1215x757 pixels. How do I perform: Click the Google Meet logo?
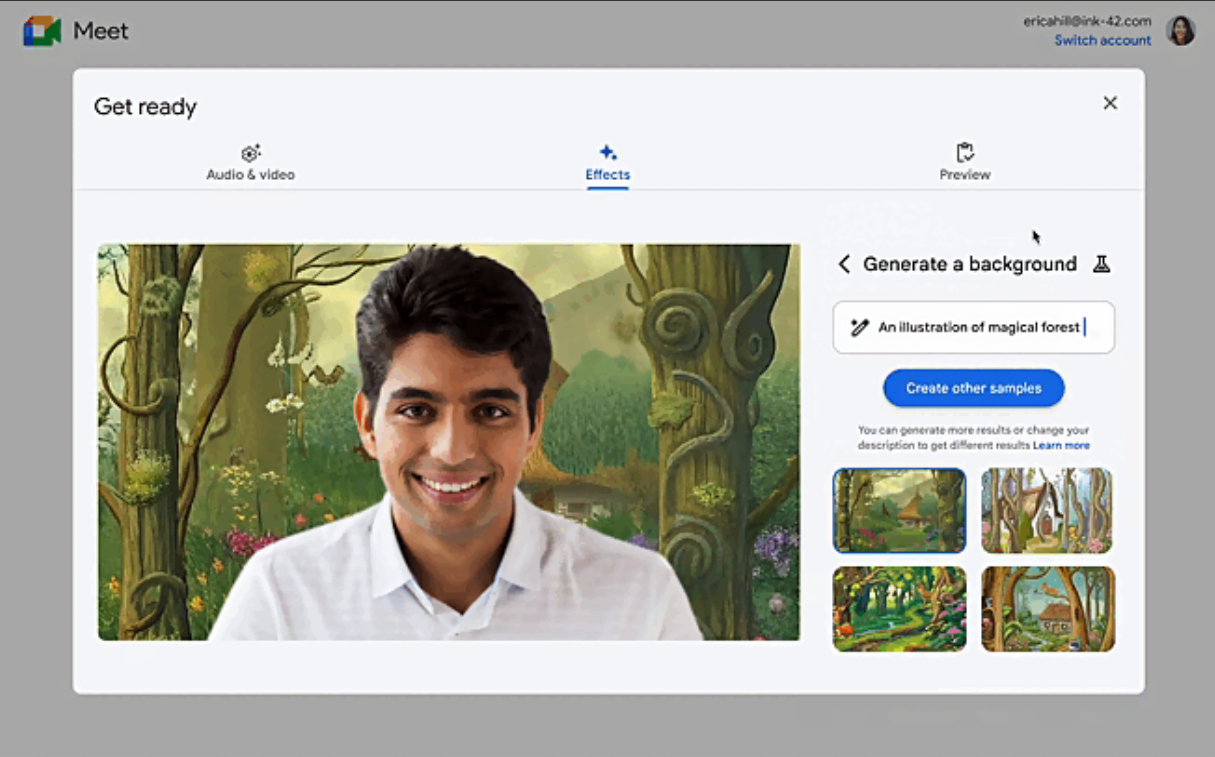click(x=40, y=30)
